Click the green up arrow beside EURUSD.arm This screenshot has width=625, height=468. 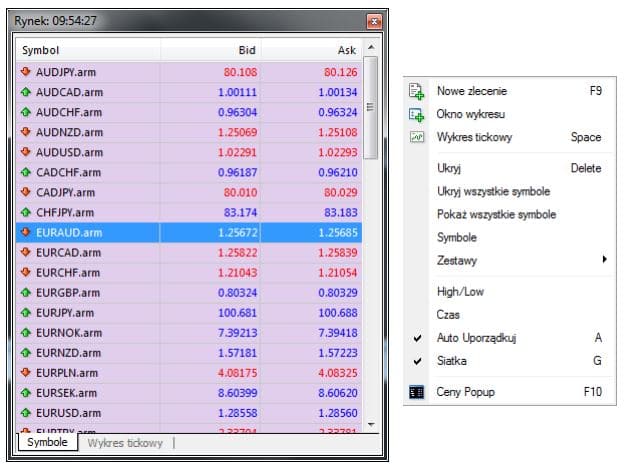(x=26, y=412)
